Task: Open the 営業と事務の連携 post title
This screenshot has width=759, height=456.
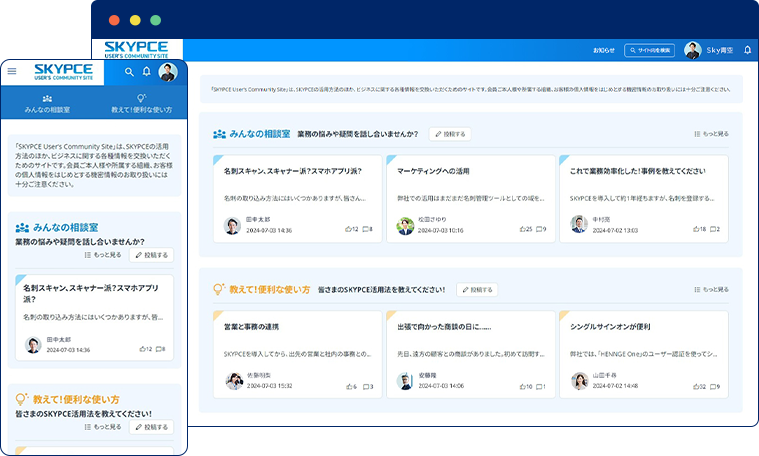Action: pos(251,327)
